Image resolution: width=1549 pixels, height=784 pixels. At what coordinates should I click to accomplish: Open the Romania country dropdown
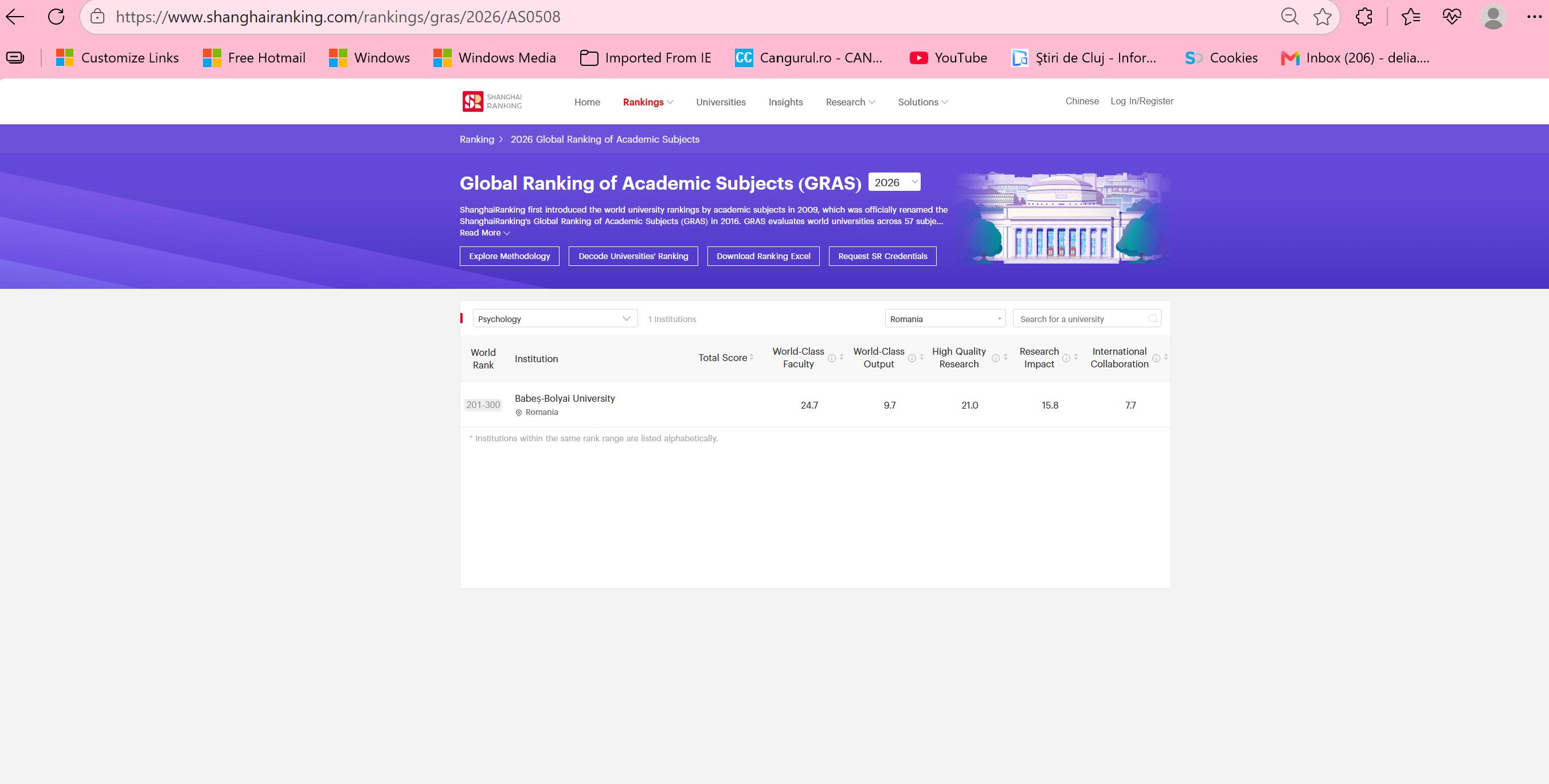[945, 319]
